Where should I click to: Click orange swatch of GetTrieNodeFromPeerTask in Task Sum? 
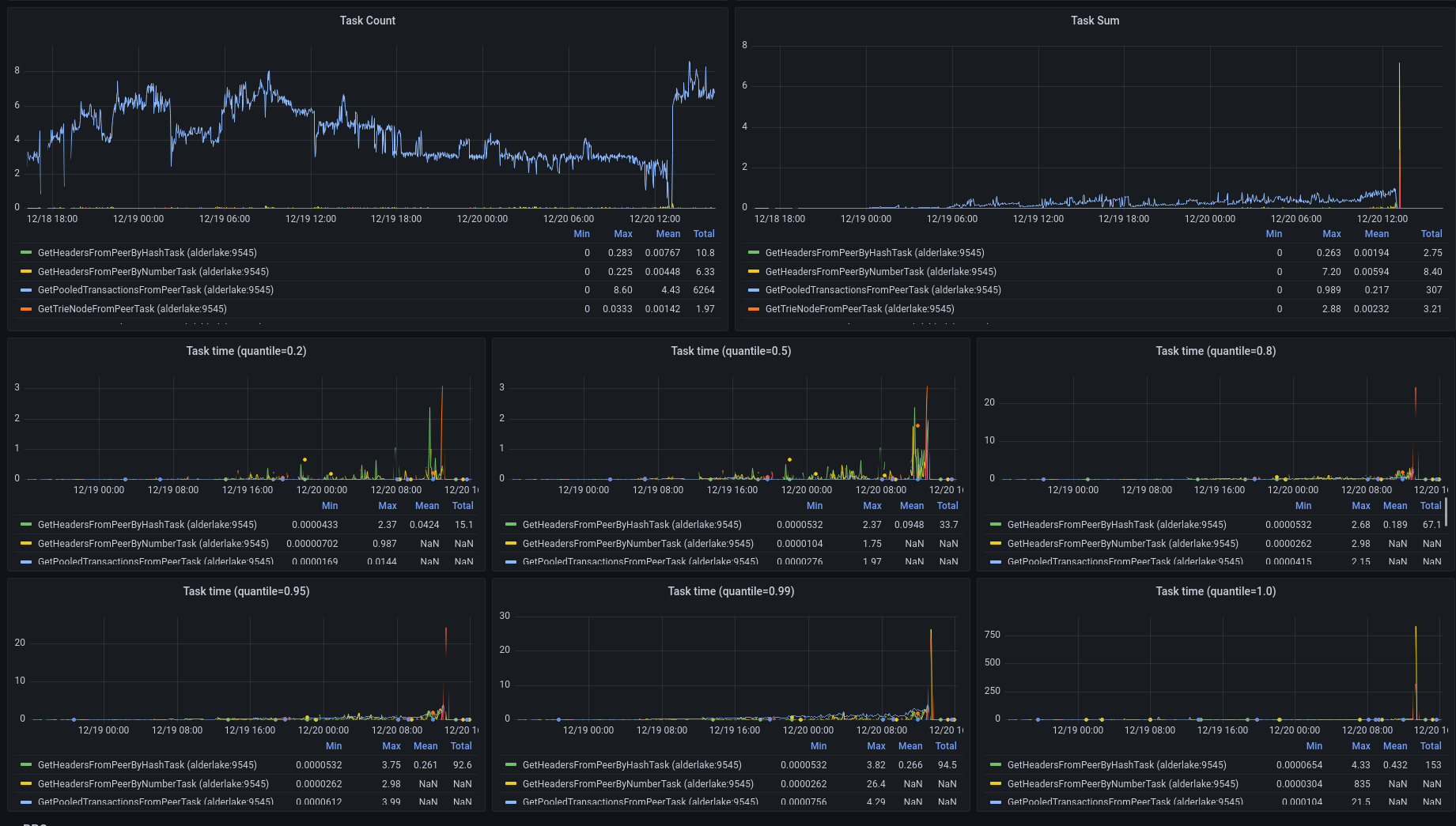(754, 309)
